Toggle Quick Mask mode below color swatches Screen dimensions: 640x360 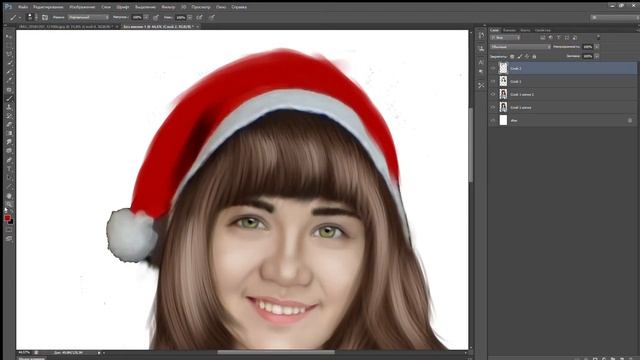pyautogui.click(x=9, y=230)
